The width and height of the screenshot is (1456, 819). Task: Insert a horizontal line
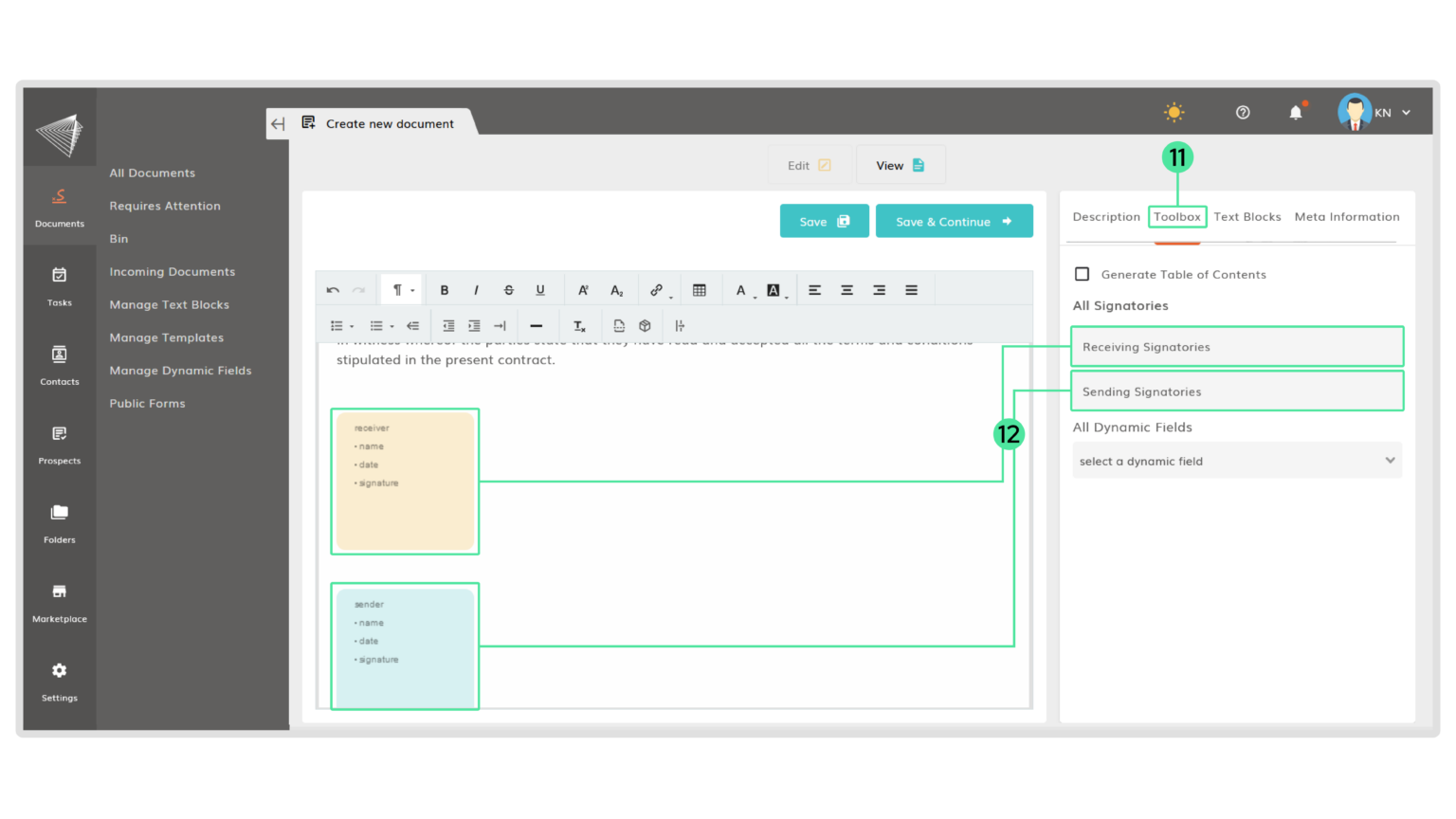(536, 326)
